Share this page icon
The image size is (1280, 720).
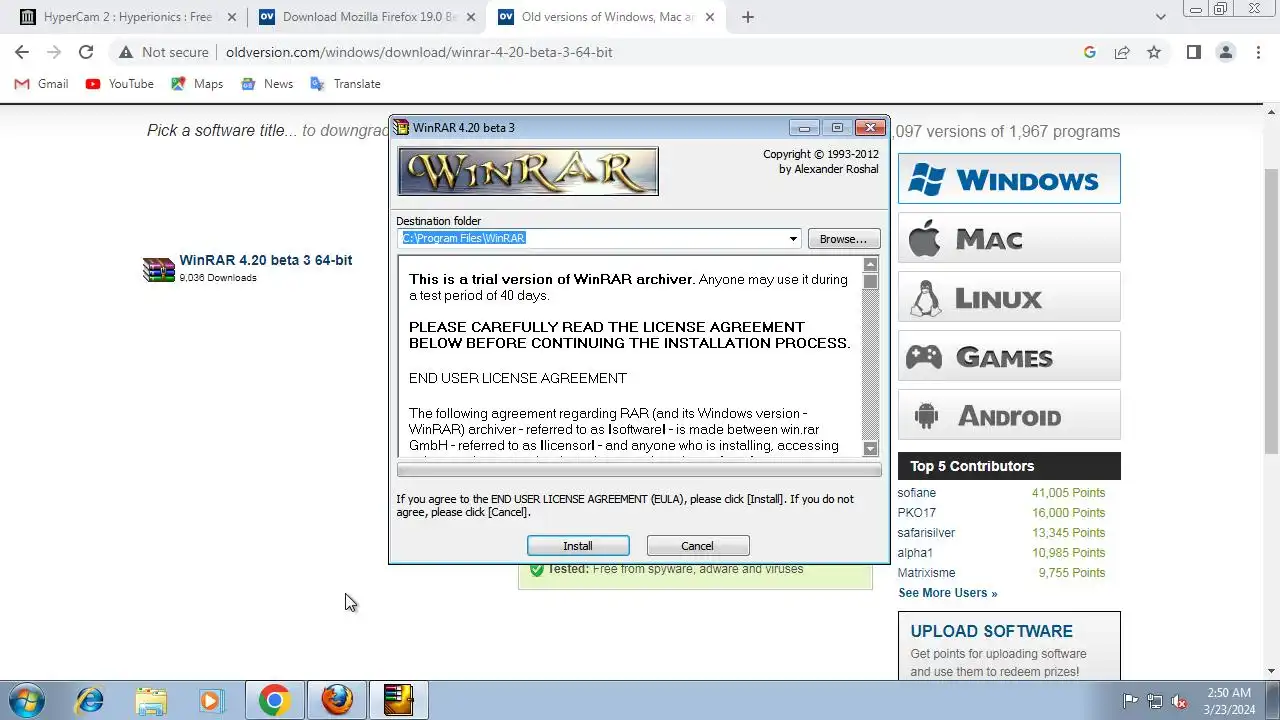pyautogui.click(x=1122, y=52)
